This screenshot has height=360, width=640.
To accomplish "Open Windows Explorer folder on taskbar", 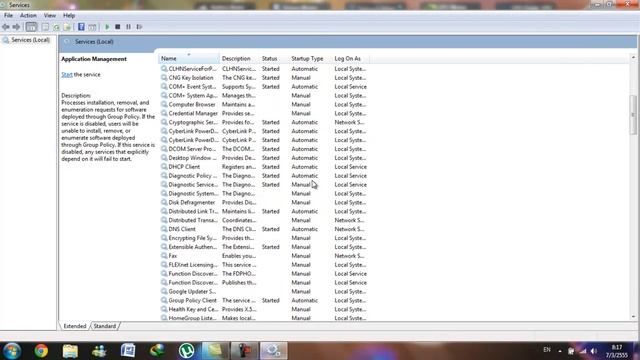I will (x=70, y=351).
